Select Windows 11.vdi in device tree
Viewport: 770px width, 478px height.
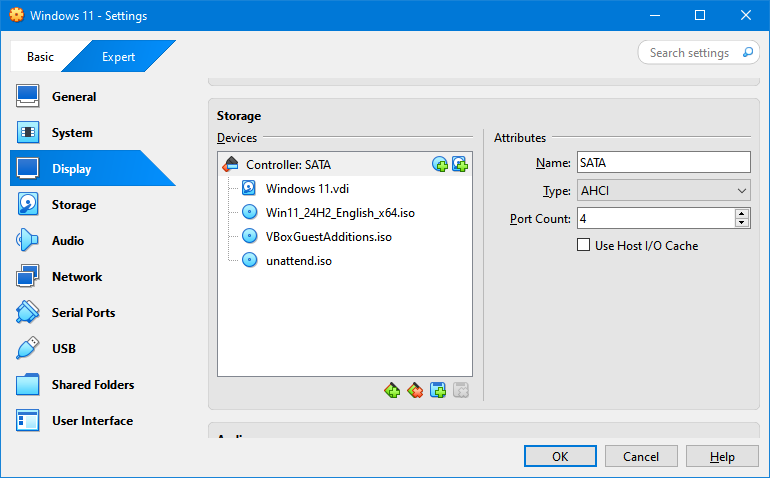click(307, 188)
